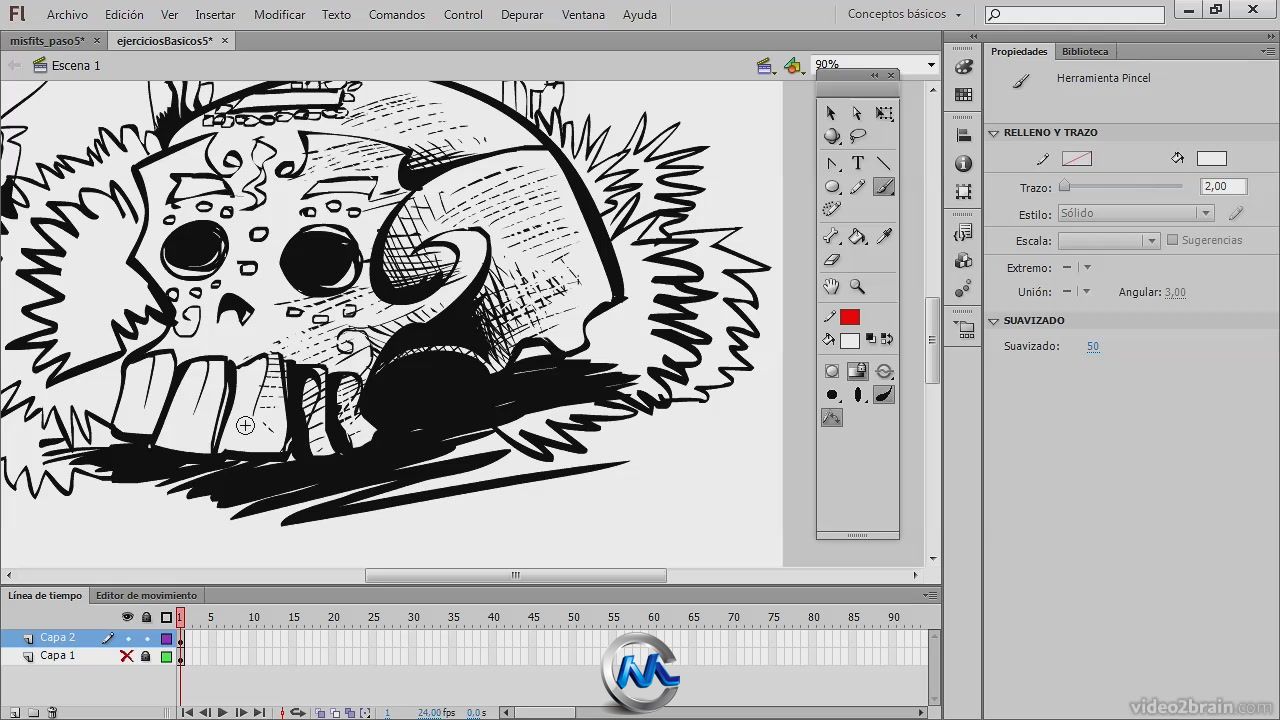This screenshot has width=1280, height=720.
Task: Select the Oval shape tool
Action: 831,187
